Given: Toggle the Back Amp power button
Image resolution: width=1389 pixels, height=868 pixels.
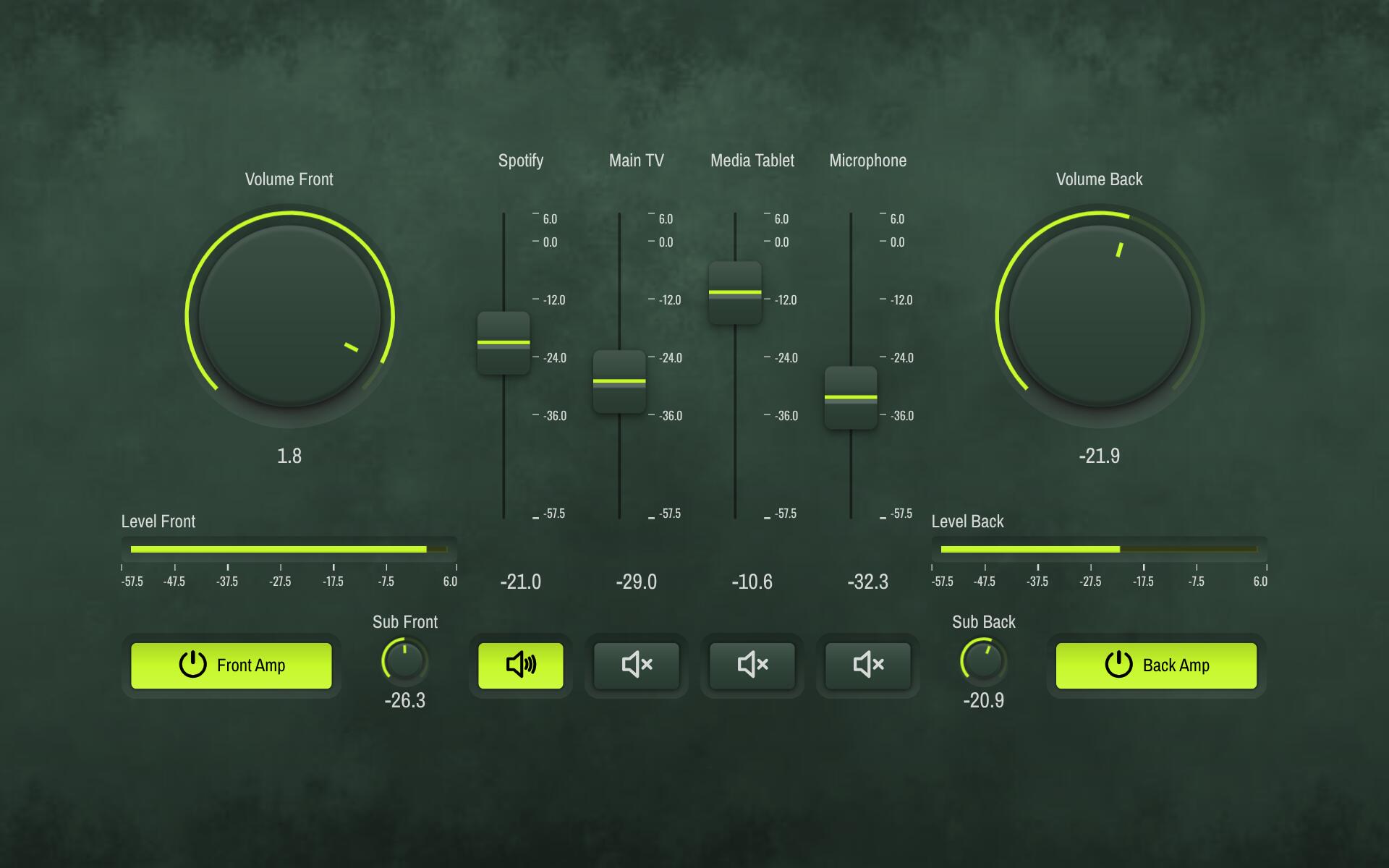Looking at the screenshot, I should coord(1156,665).
